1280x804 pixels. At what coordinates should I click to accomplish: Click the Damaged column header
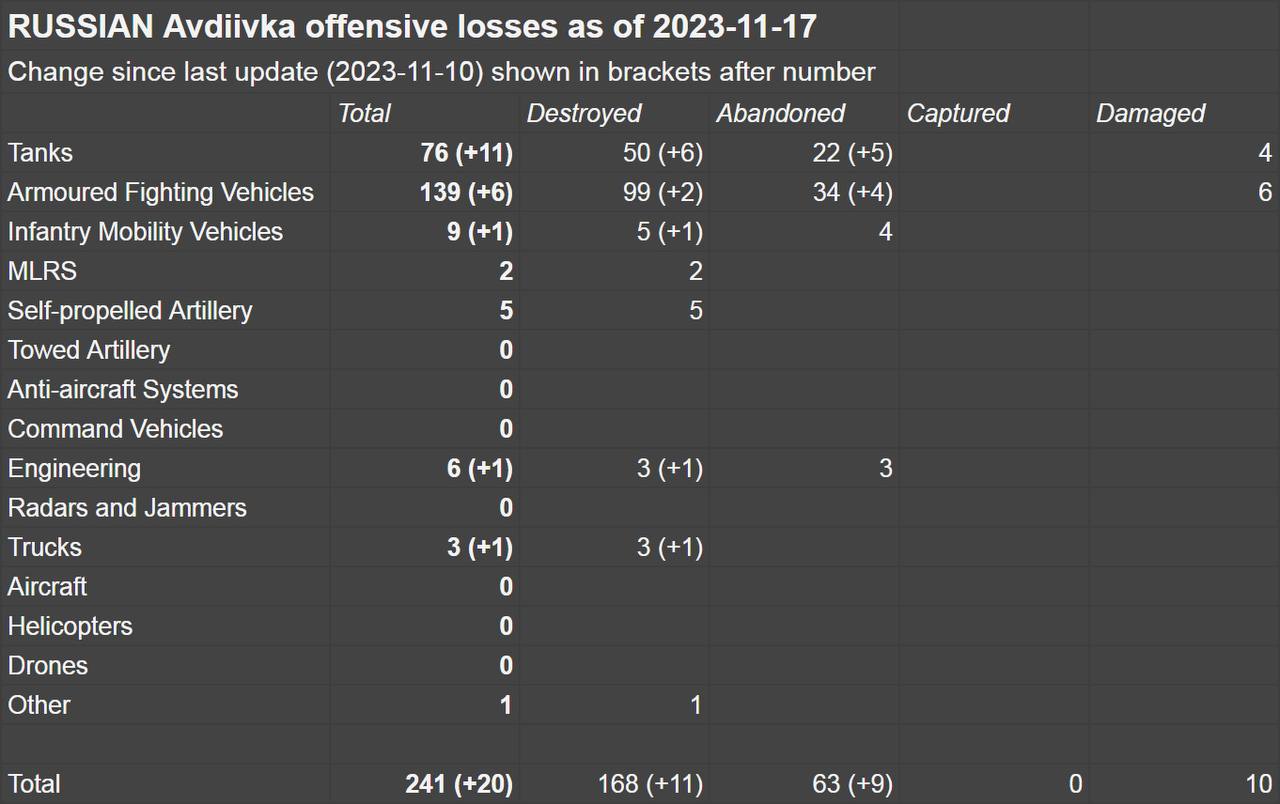(1150, 114)
